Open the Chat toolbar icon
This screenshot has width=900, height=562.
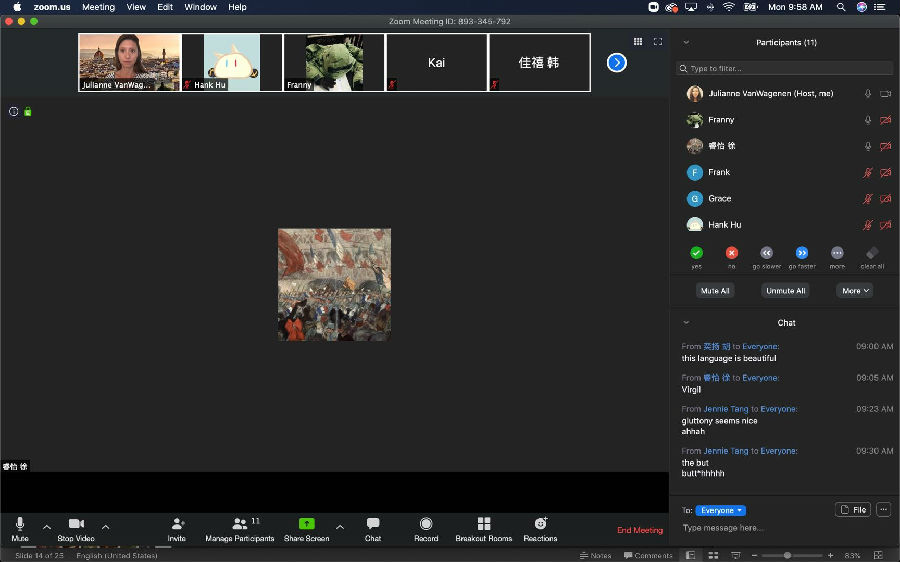click(373, 524)
